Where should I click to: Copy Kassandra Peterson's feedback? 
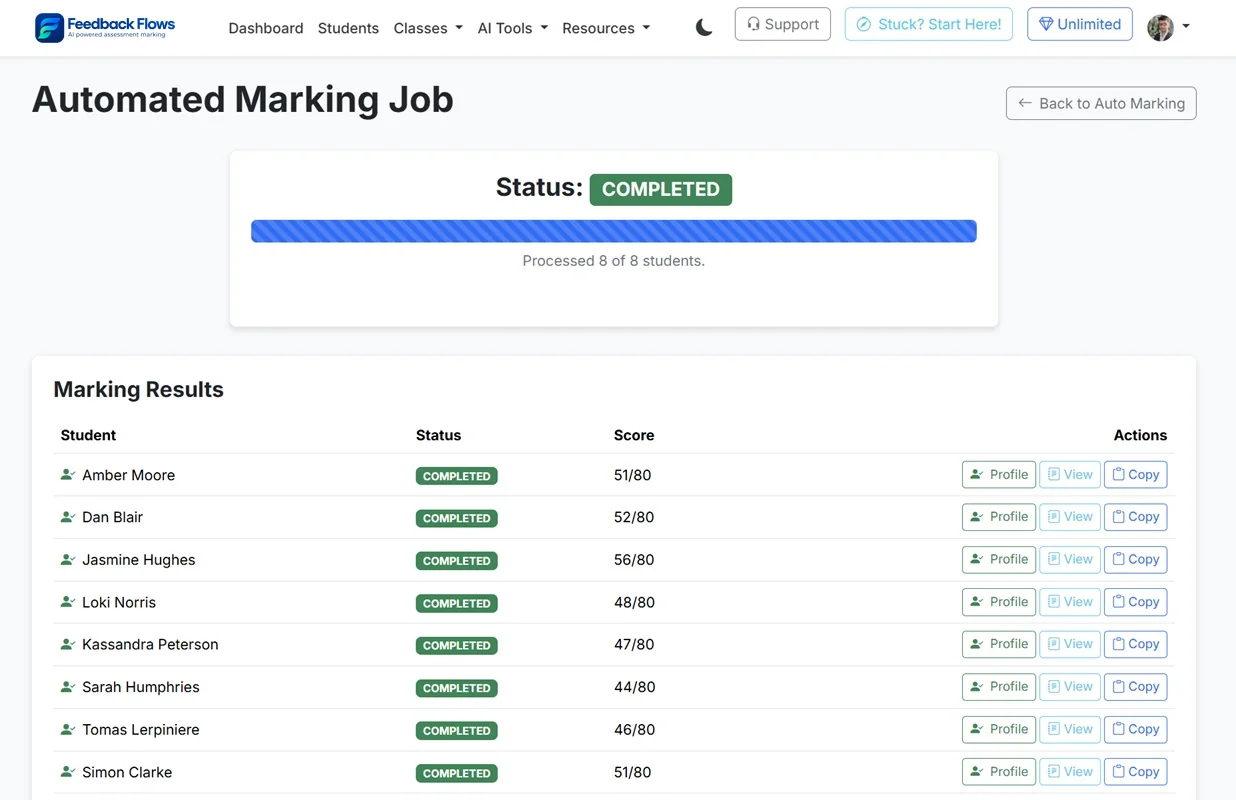tap(1135, 644)
